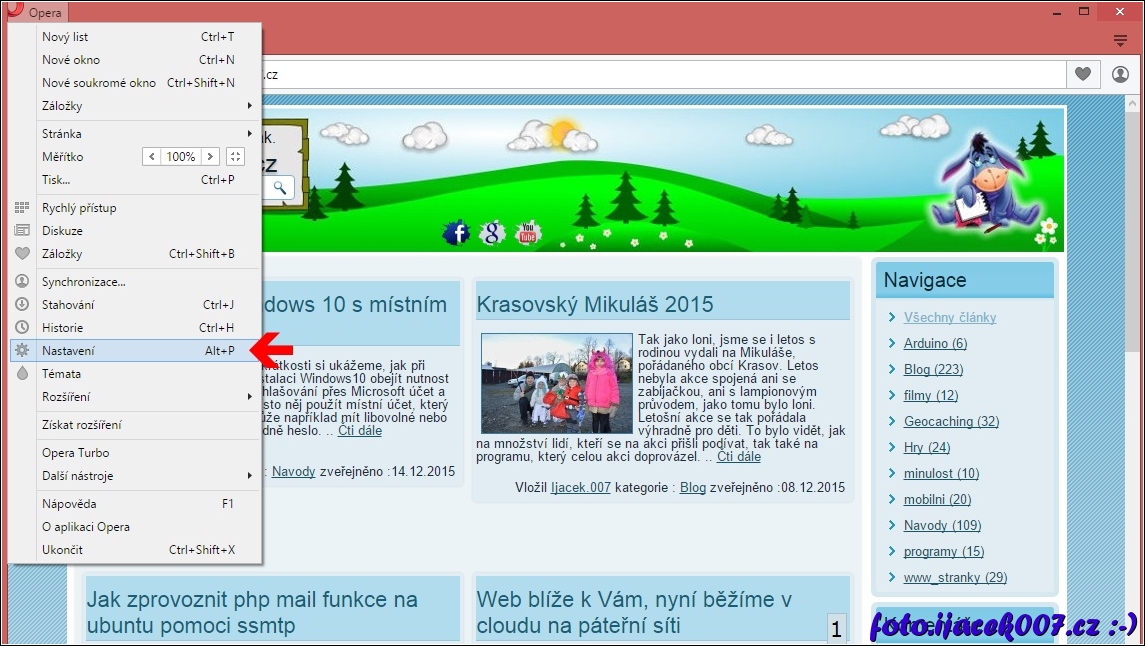The width and height of the screenshot is (1145, 646).
Task: Increase zoom with the right arrow in Měřítko
Action: pyautogui.click(x=210, y=157)
